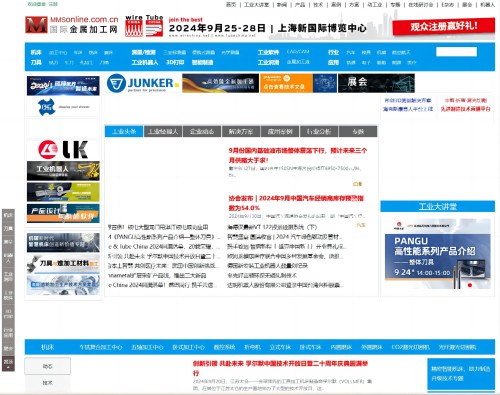Open 3D打印 in the blue menu
The image size is (500, 395).
click(175, 62)
